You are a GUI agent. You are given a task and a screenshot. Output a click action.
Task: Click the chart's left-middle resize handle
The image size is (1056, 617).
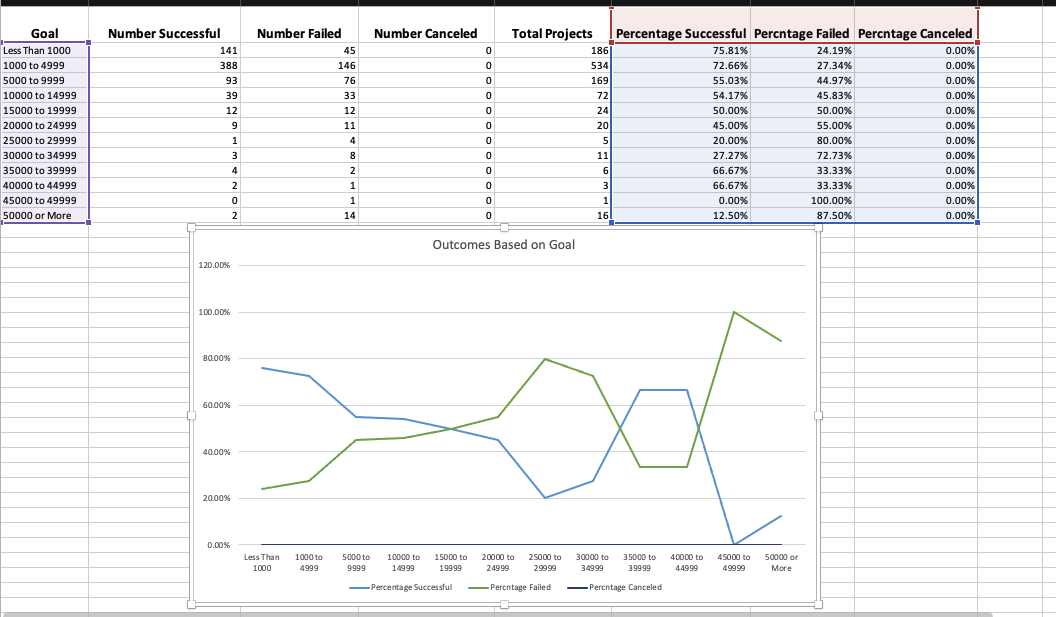[191, 416]
